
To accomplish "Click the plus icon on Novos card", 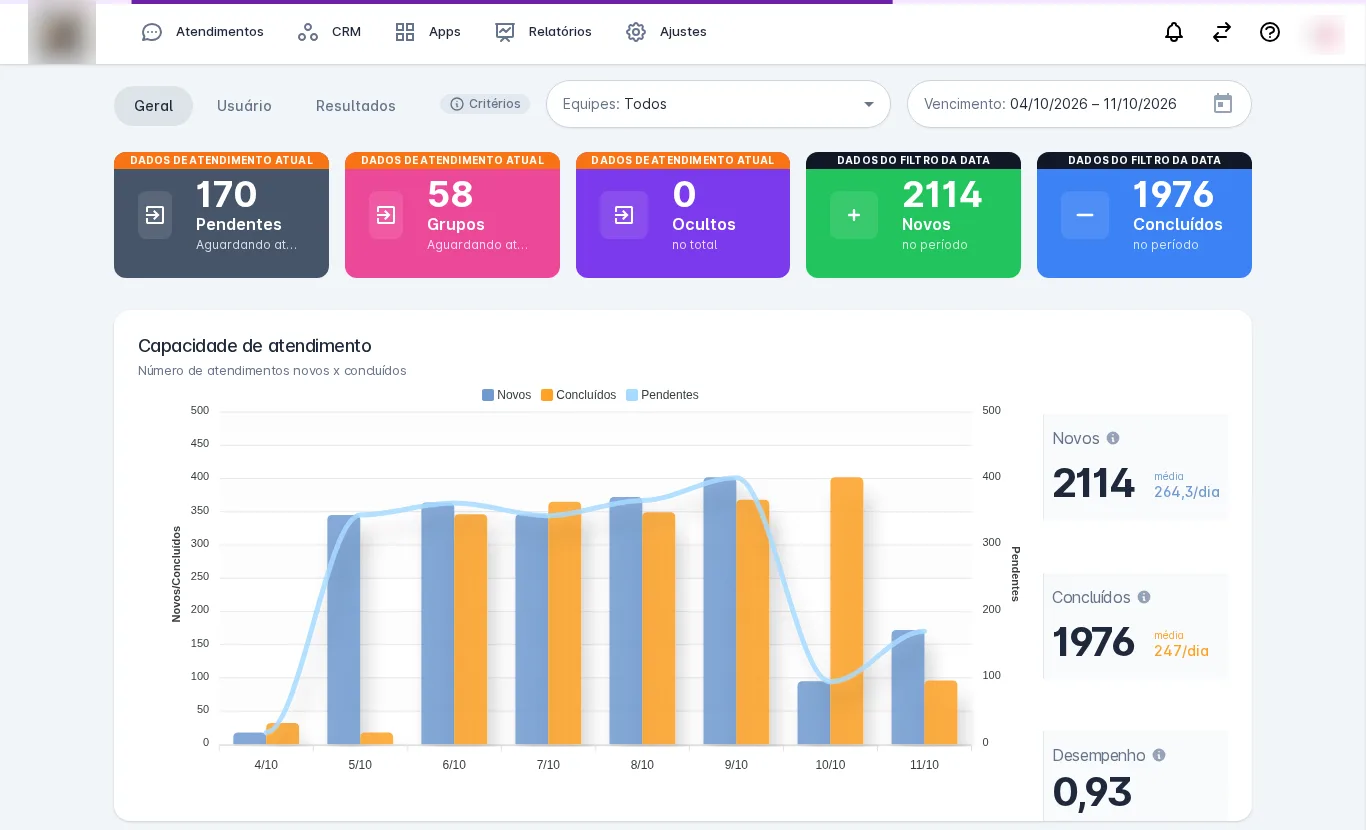I will point(854,215).
